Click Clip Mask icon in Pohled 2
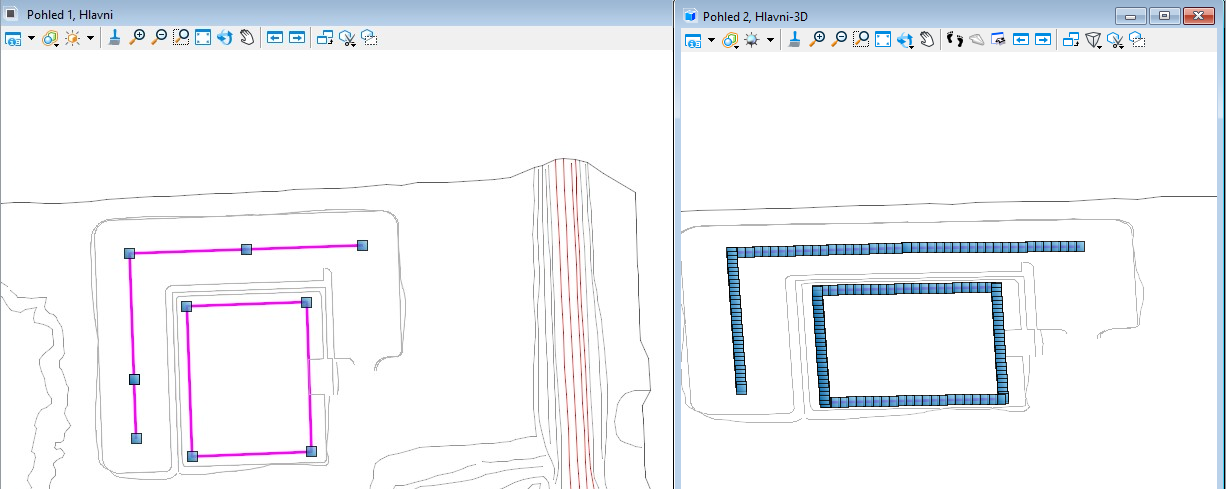 tap(1137, 40)
